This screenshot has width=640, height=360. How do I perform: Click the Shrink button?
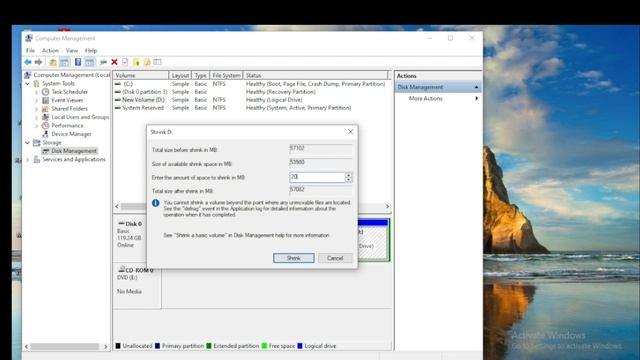click(x=293, y=258)
